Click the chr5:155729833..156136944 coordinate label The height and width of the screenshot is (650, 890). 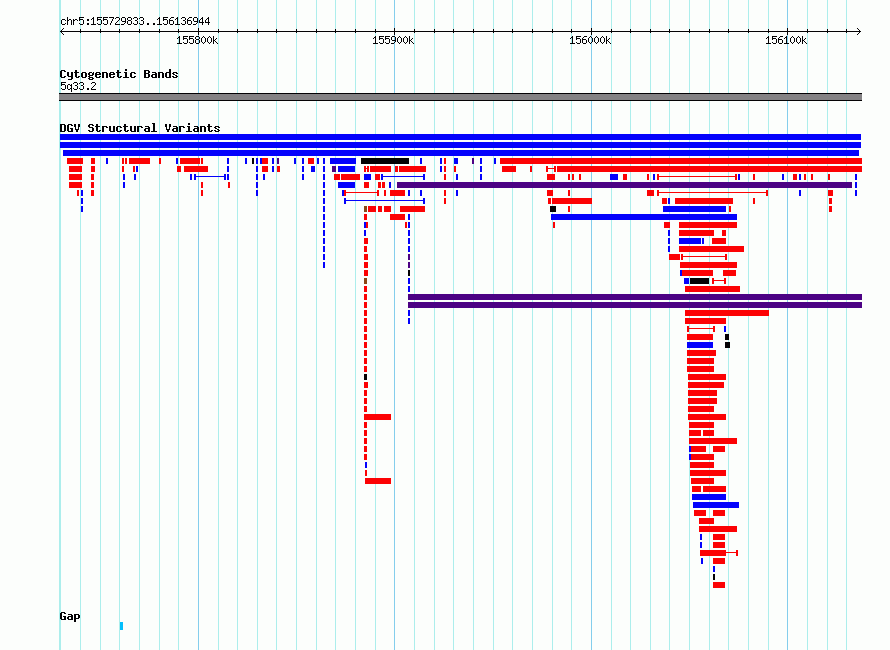pos(135,21)
